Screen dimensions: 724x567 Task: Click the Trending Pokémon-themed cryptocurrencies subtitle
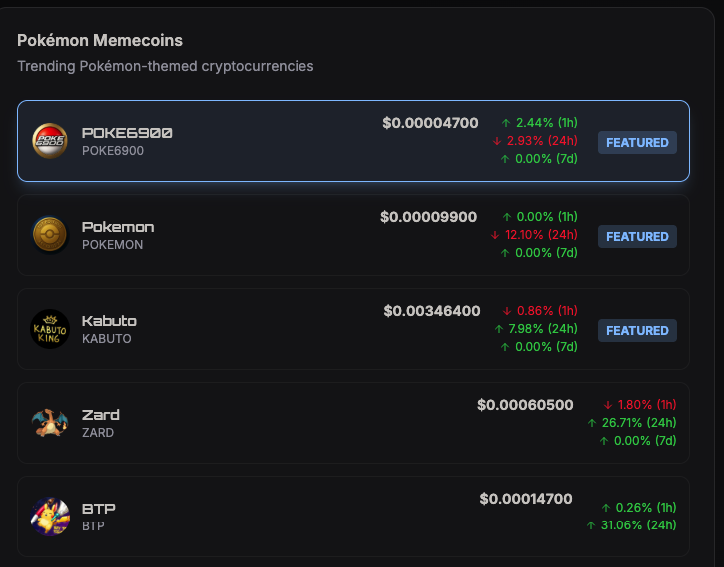[x=165, y=66]
